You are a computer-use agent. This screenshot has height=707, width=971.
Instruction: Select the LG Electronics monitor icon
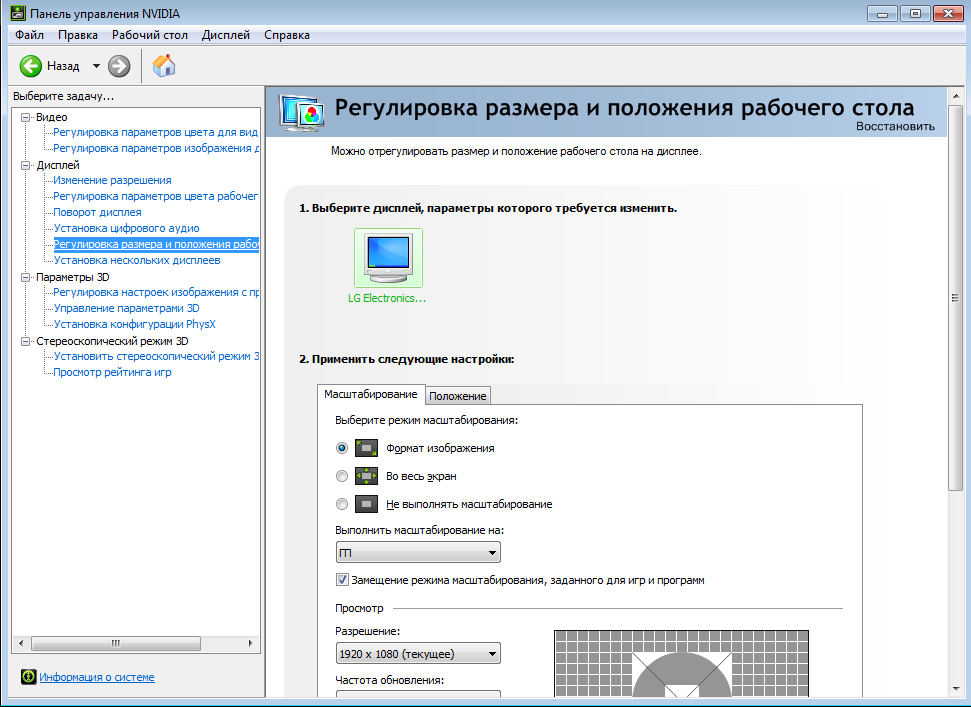click(x=388, y=257)
